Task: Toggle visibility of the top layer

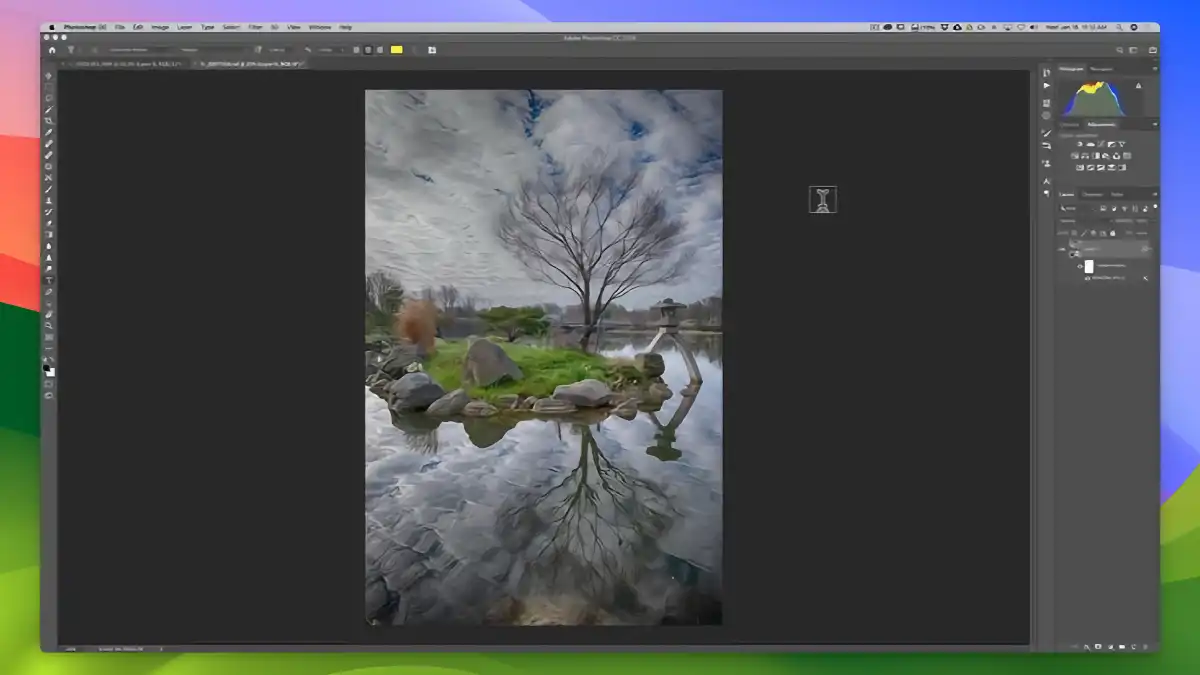Action: 1063,249
